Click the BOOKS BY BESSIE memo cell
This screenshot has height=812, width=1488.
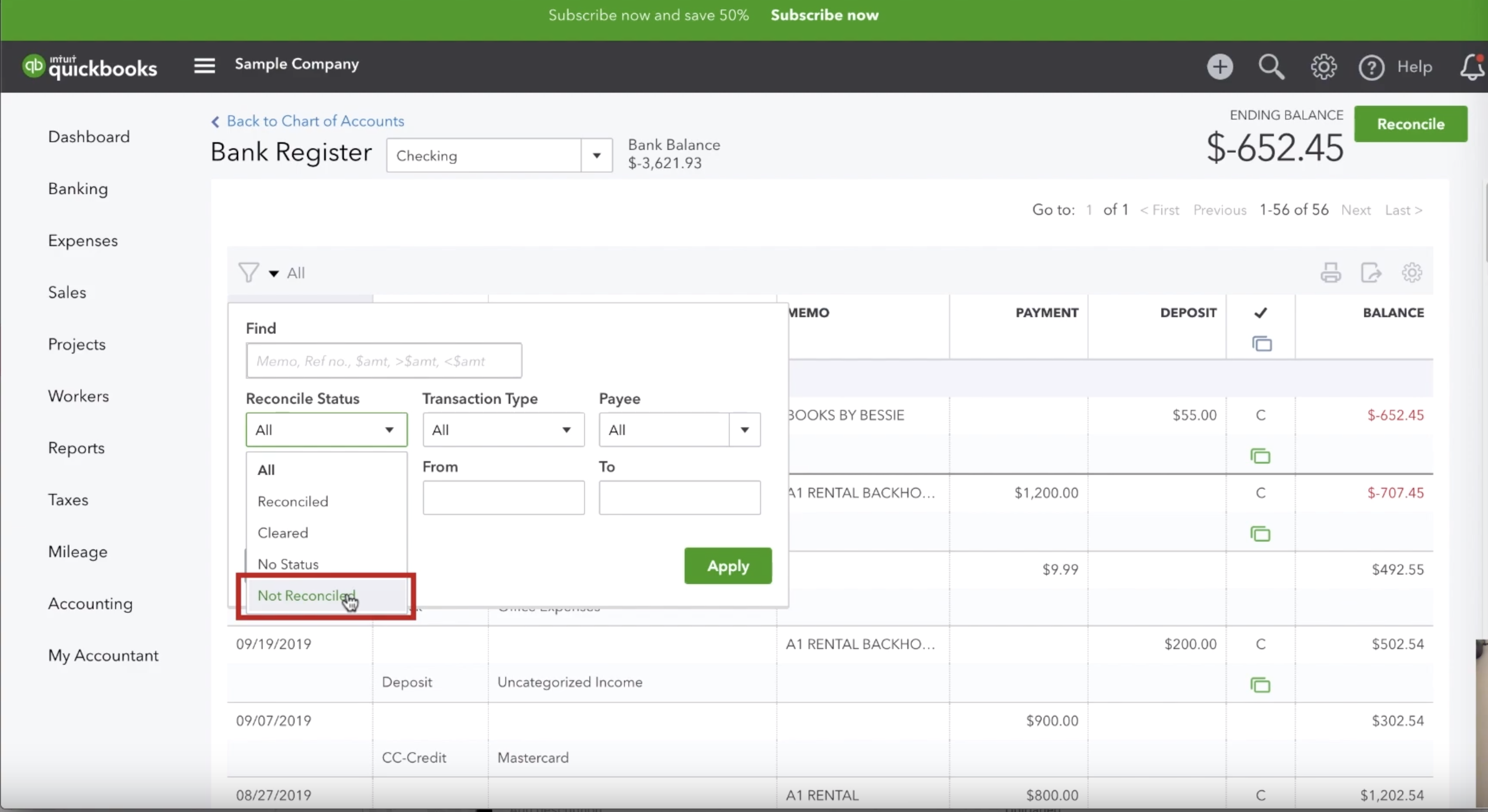[846, 415]
